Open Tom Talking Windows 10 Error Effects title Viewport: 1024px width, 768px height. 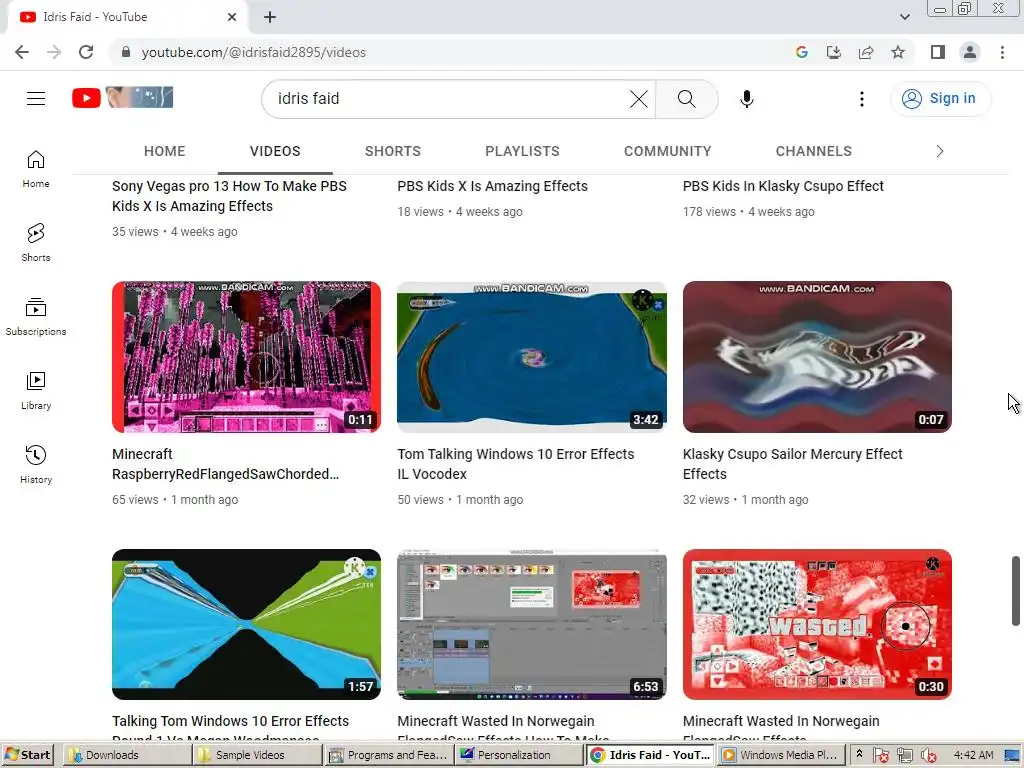pyautogui.click(x=515, y=464)
